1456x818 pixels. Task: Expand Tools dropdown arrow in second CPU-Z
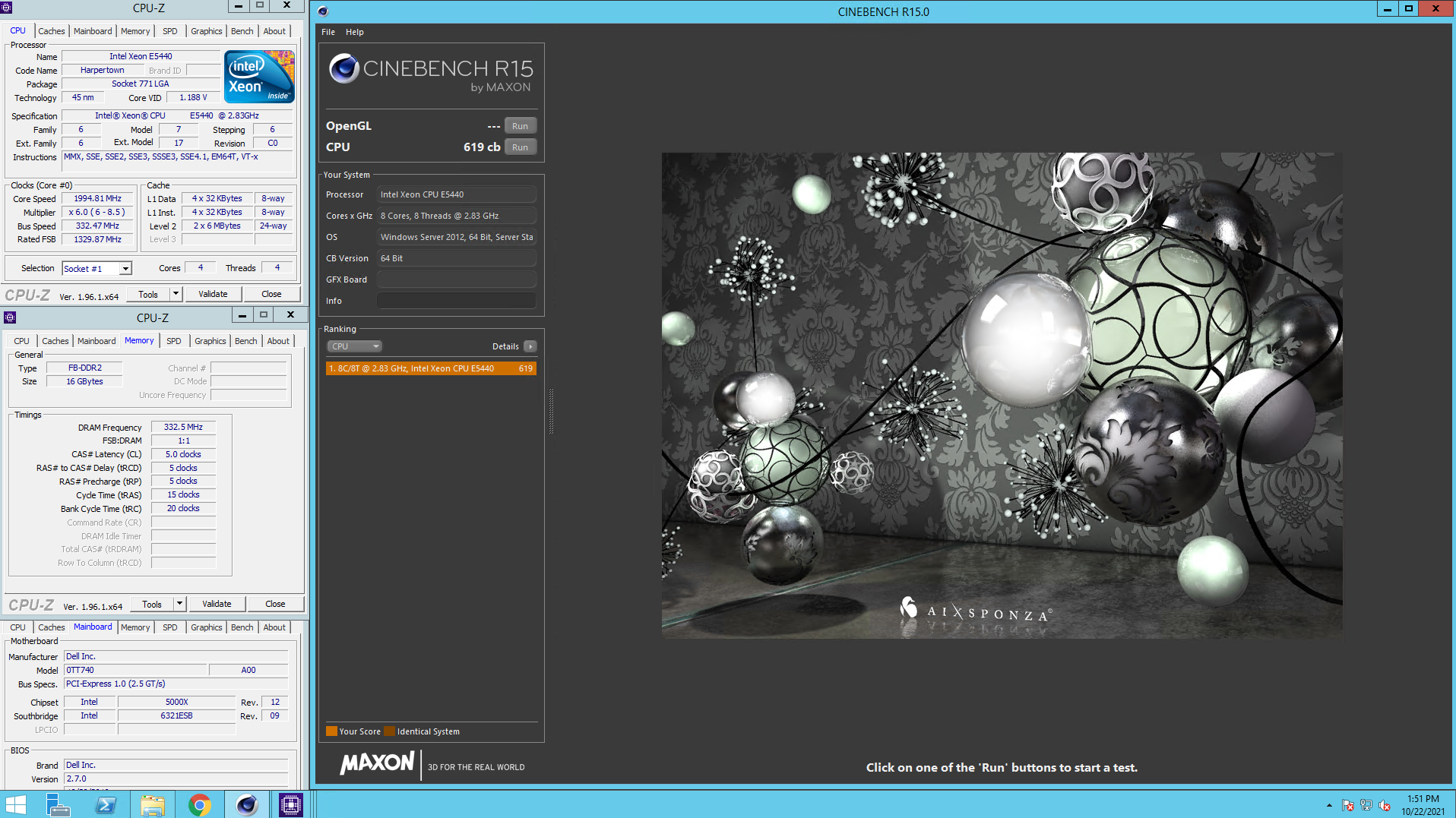[179, 604]
